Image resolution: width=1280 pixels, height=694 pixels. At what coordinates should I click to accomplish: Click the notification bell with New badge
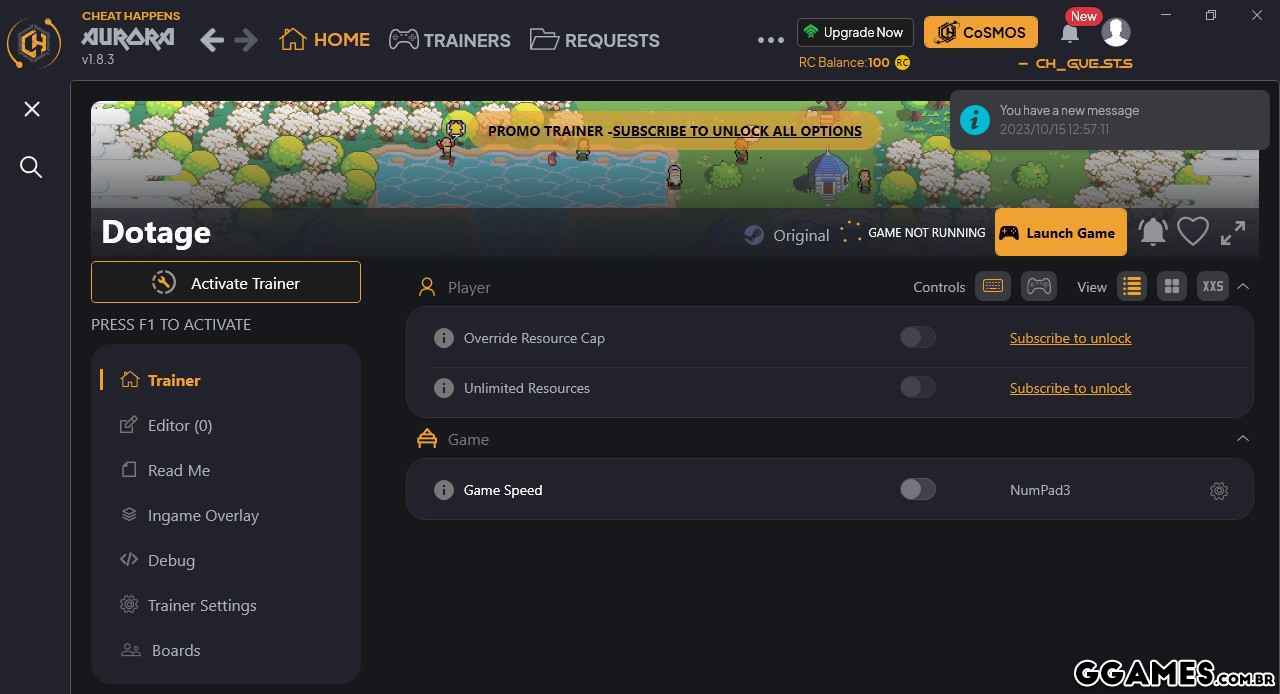pos(1070,33)
